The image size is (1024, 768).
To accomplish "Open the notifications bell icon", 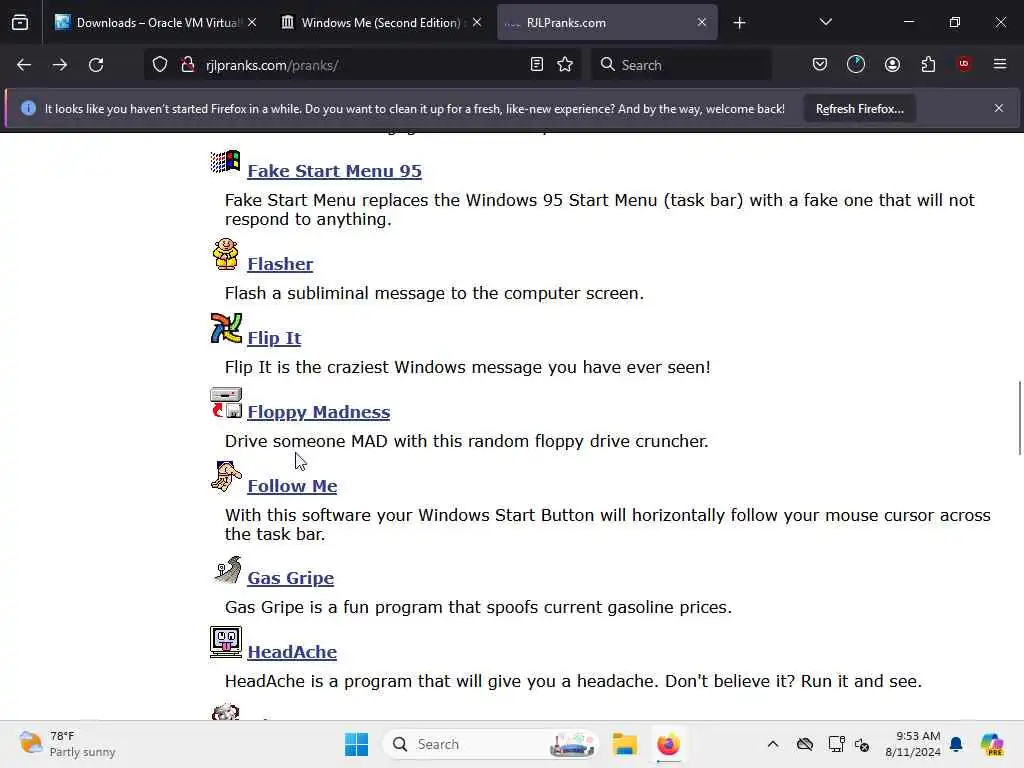I will click(956, 744).
